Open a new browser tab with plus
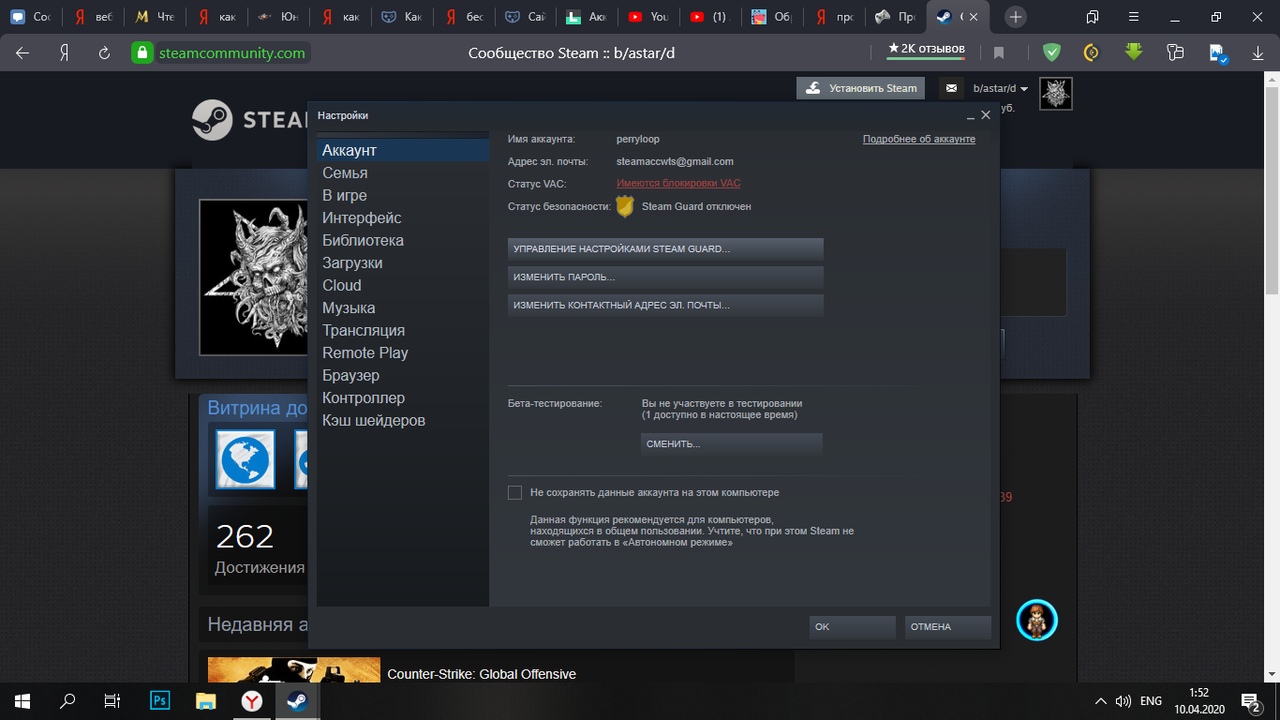Viewport: 1280px width, 720px height. 1016,17
